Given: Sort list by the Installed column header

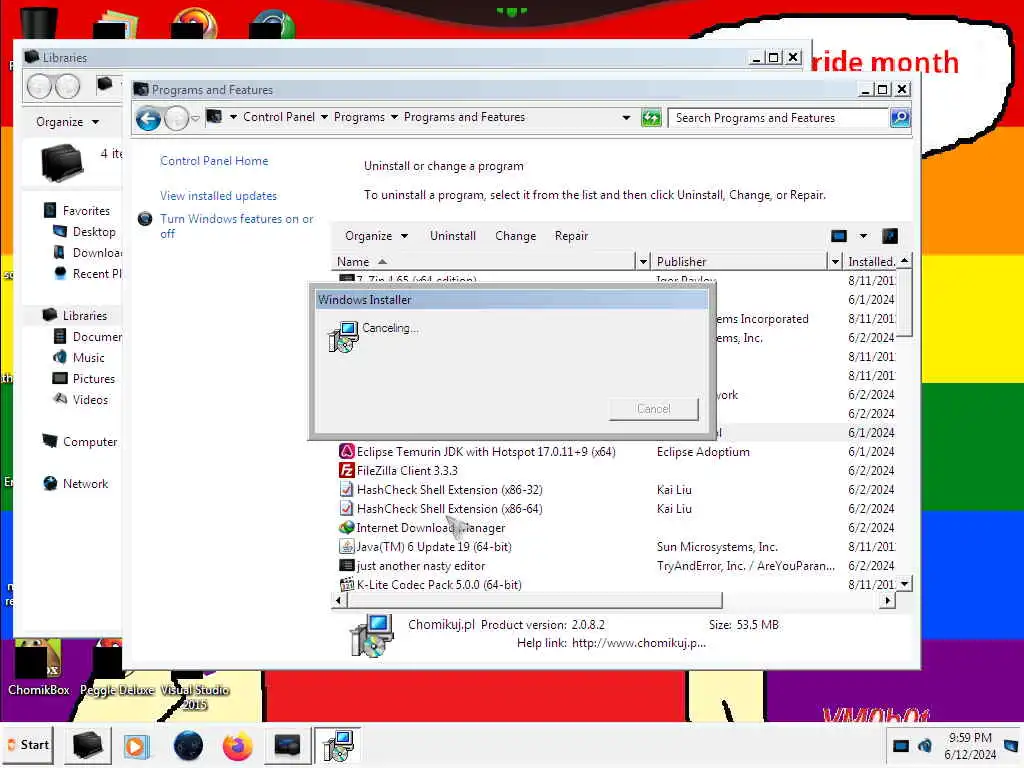Looking at the screenshot, I should click(x=870, y=262).
